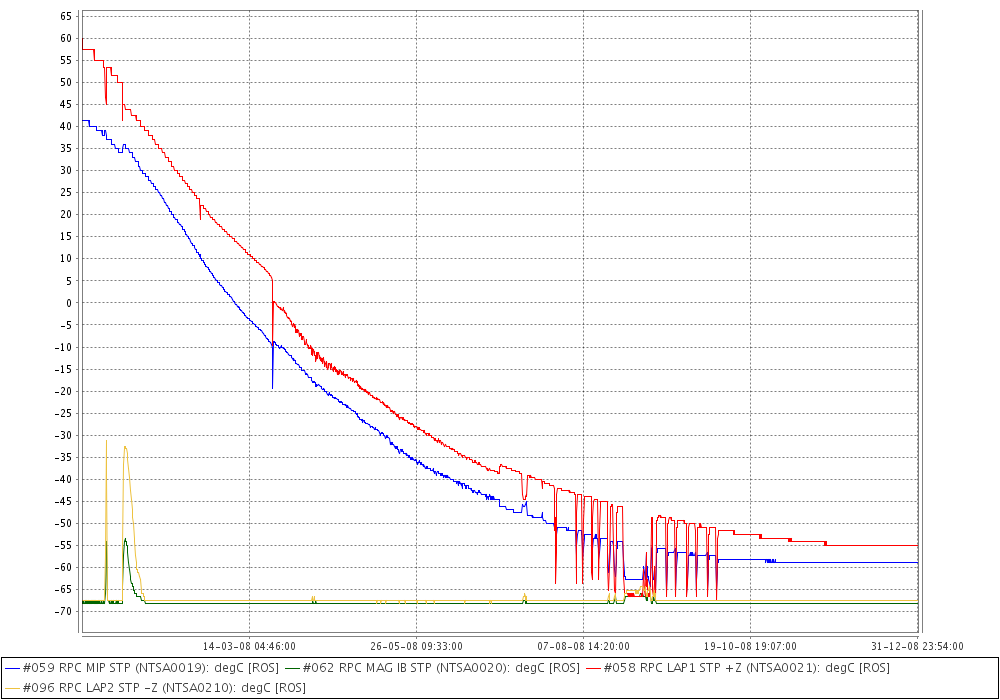Image resolution: width=1000 pixels, height=700 pixels.
Task: Click the red line swatch for #058
Action: 593,669
